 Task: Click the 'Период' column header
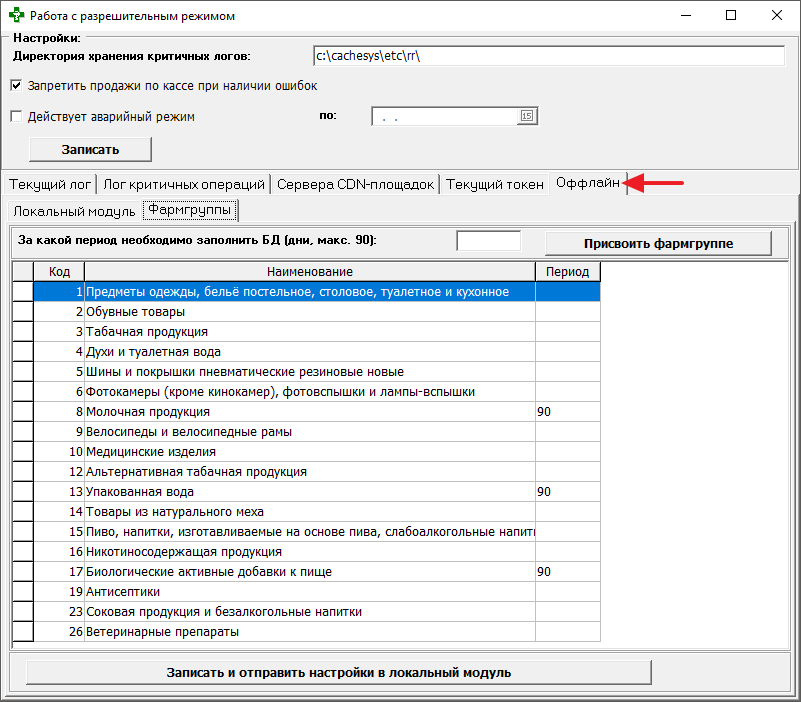point(566,271)
